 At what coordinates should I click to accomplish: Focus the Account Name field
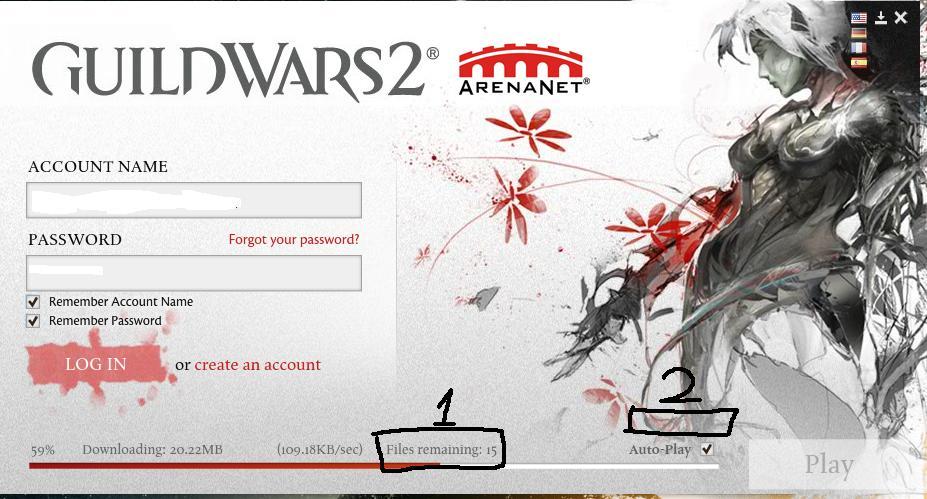[x=194, y=200]
